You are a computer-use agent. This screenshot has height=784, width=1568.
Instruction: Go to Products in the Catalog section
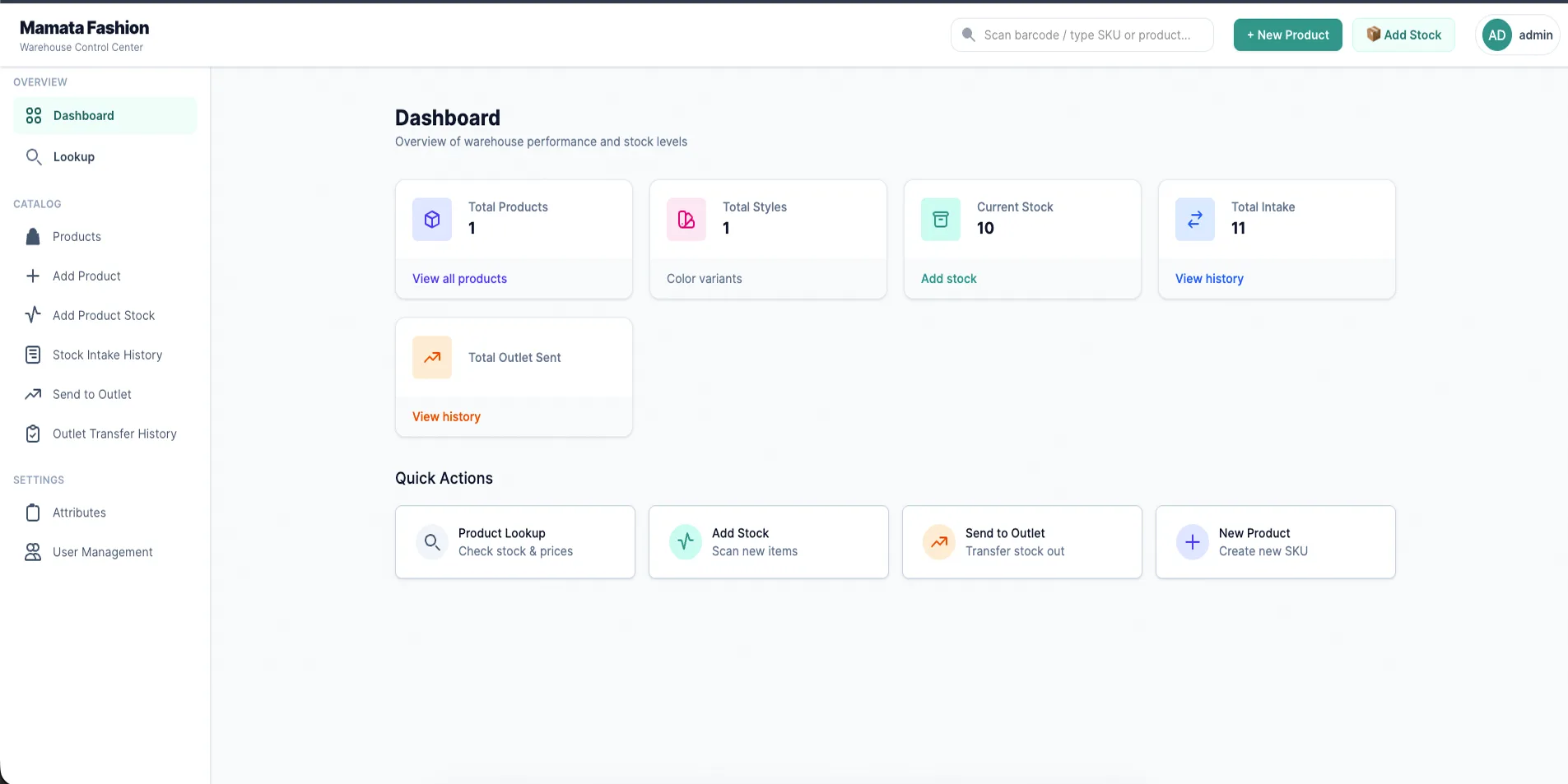(x=77, y=237)
